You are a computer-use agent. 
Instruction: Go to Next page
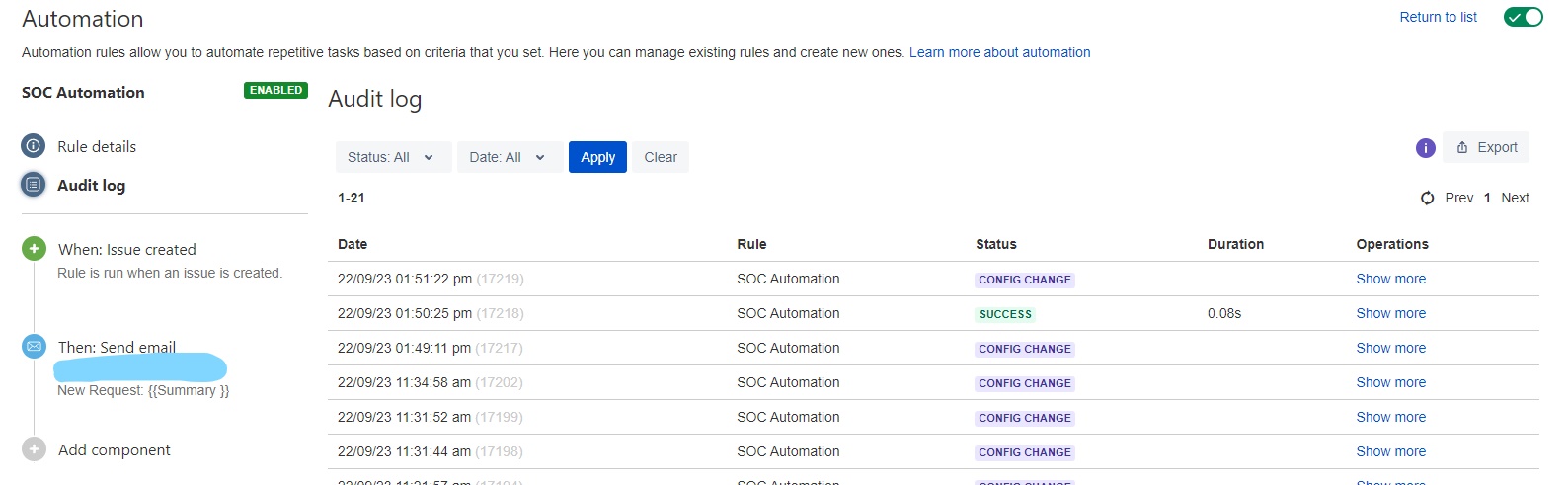tap(1515, 198)
